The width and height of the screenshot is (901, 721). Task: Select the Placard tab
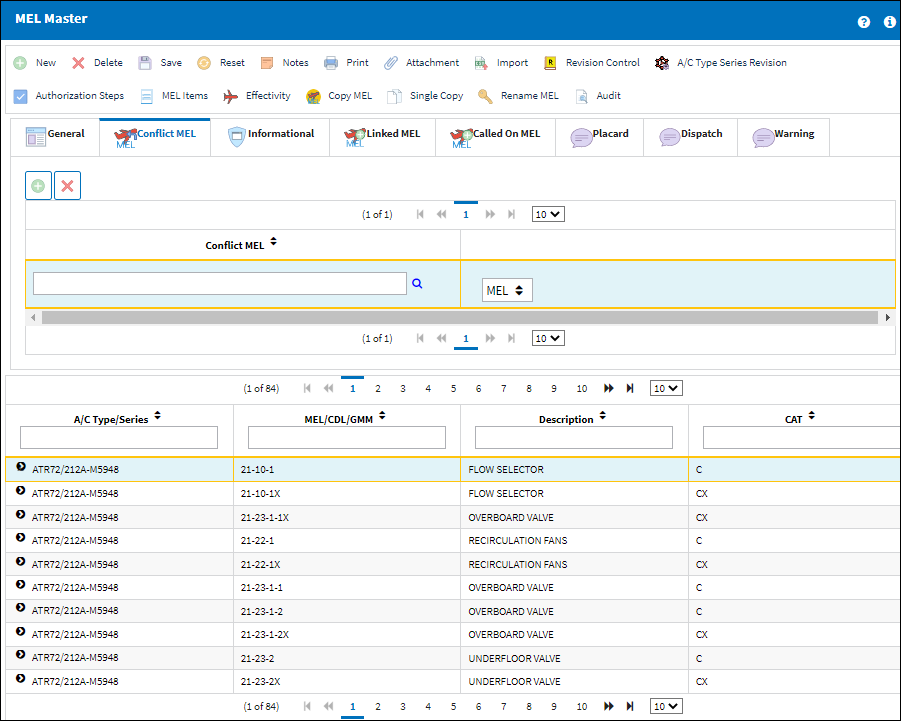(599, 137)
